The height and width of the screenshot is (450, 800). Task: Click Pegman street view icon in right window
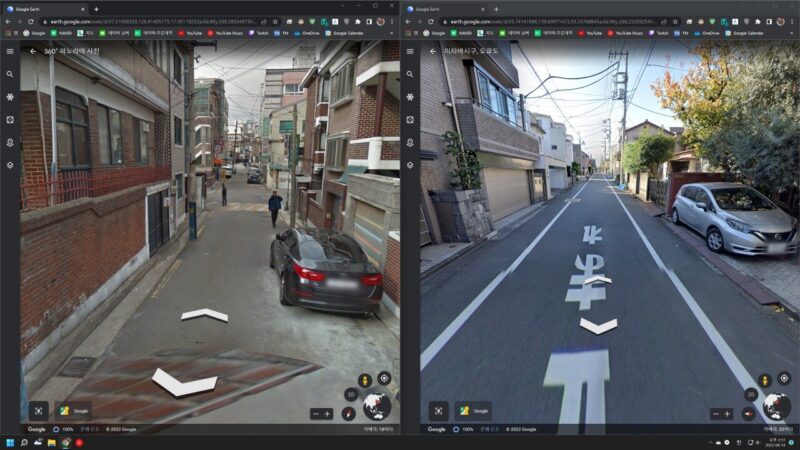pyautogui.click(x=765, y=380)
